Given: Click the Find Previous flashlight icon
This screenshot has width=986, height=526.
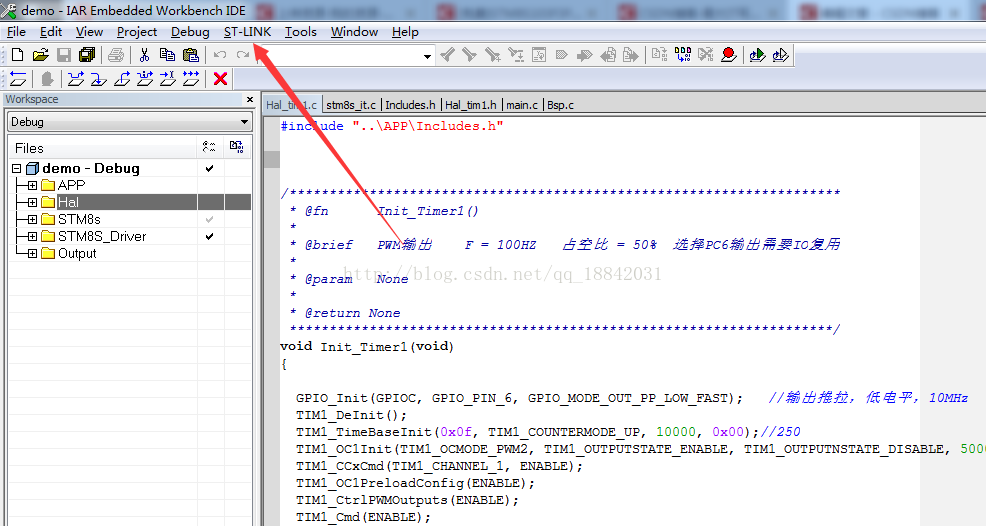Looking at the screenshot, I should tap(447, 55).
